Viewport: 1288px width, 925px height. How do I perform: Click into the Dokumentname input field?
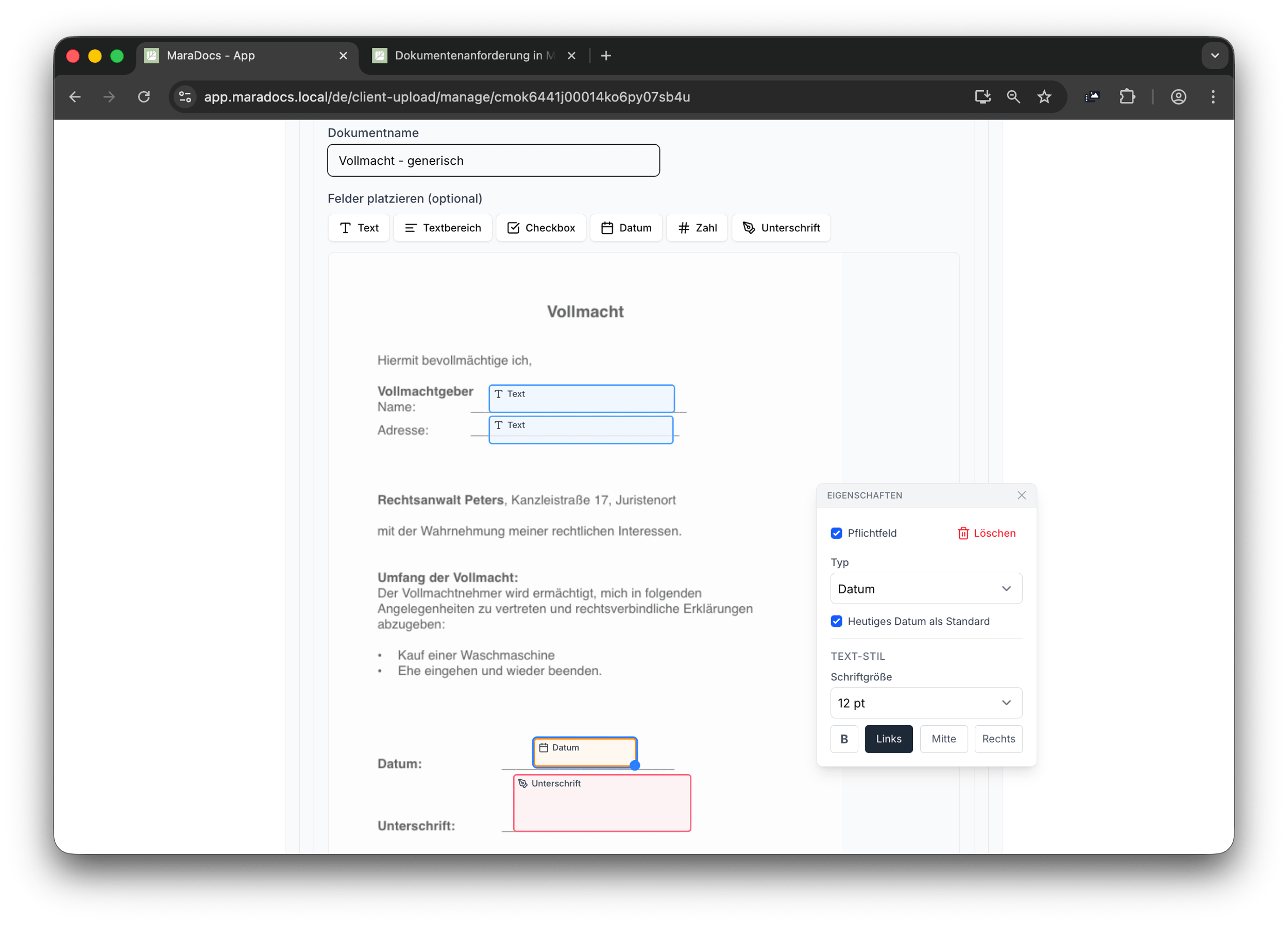(493, 161)
